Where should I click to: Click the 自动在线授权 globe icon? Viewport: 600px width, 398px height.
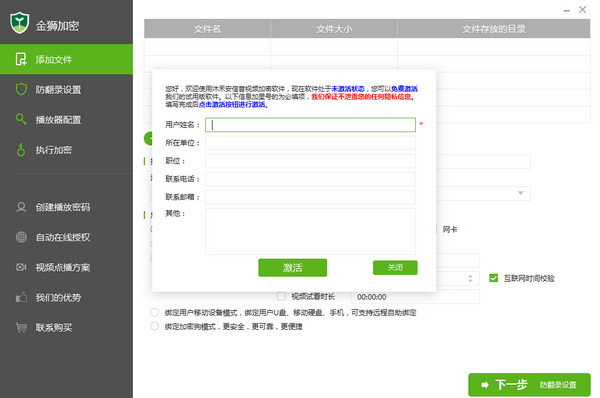click(x=21, y=237)
